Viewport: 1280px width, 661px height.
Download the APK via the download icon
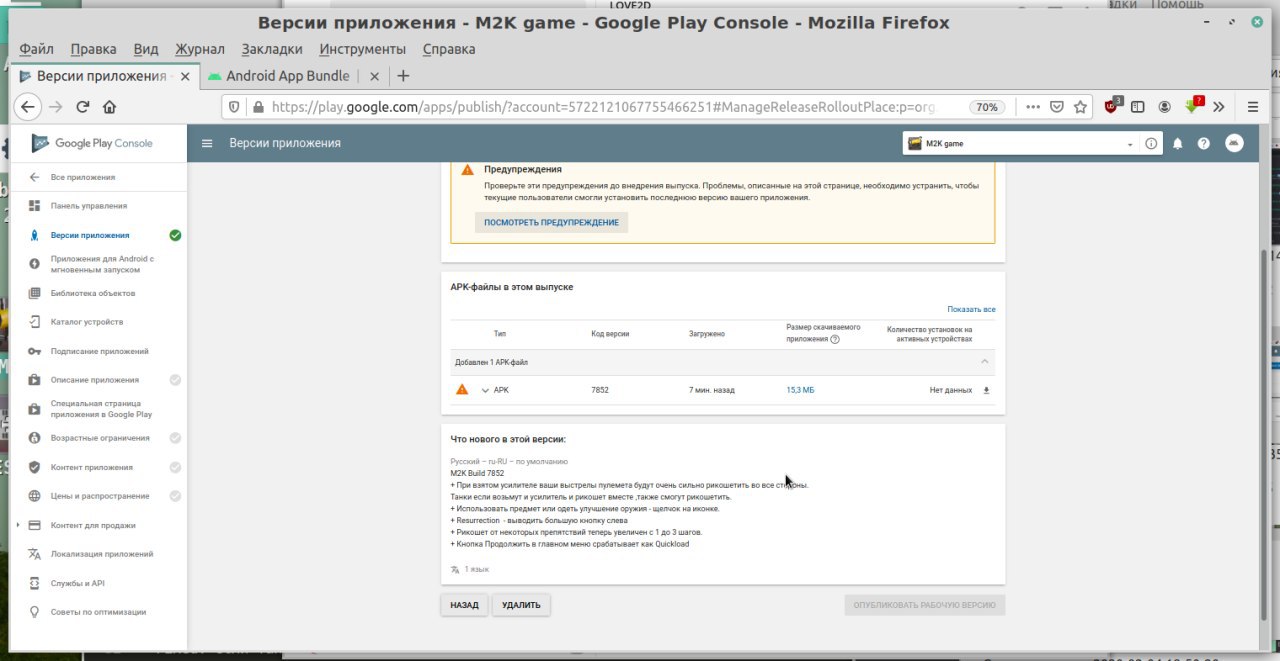pos(986,390)
